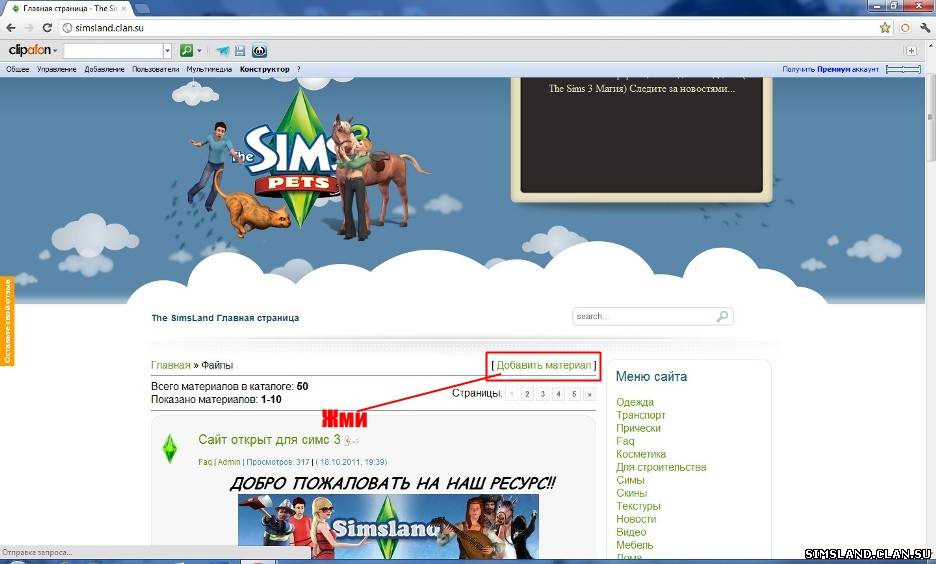Open 'Видео' in the site menu
The width and height of the screenshot is (936, 564).
[x=631, y=532]
